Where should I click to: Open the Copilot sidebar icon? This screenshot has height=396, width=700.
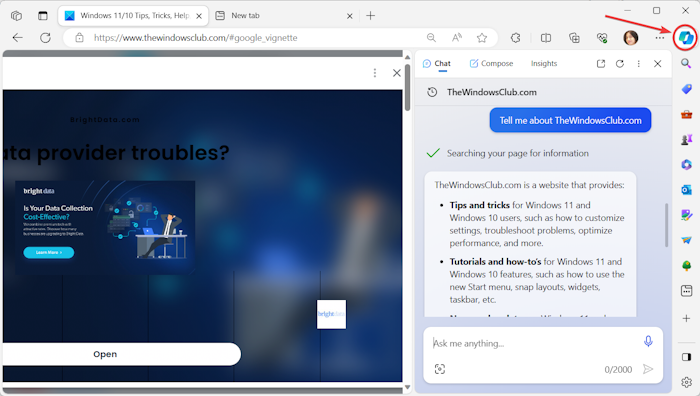pos(685,38)
